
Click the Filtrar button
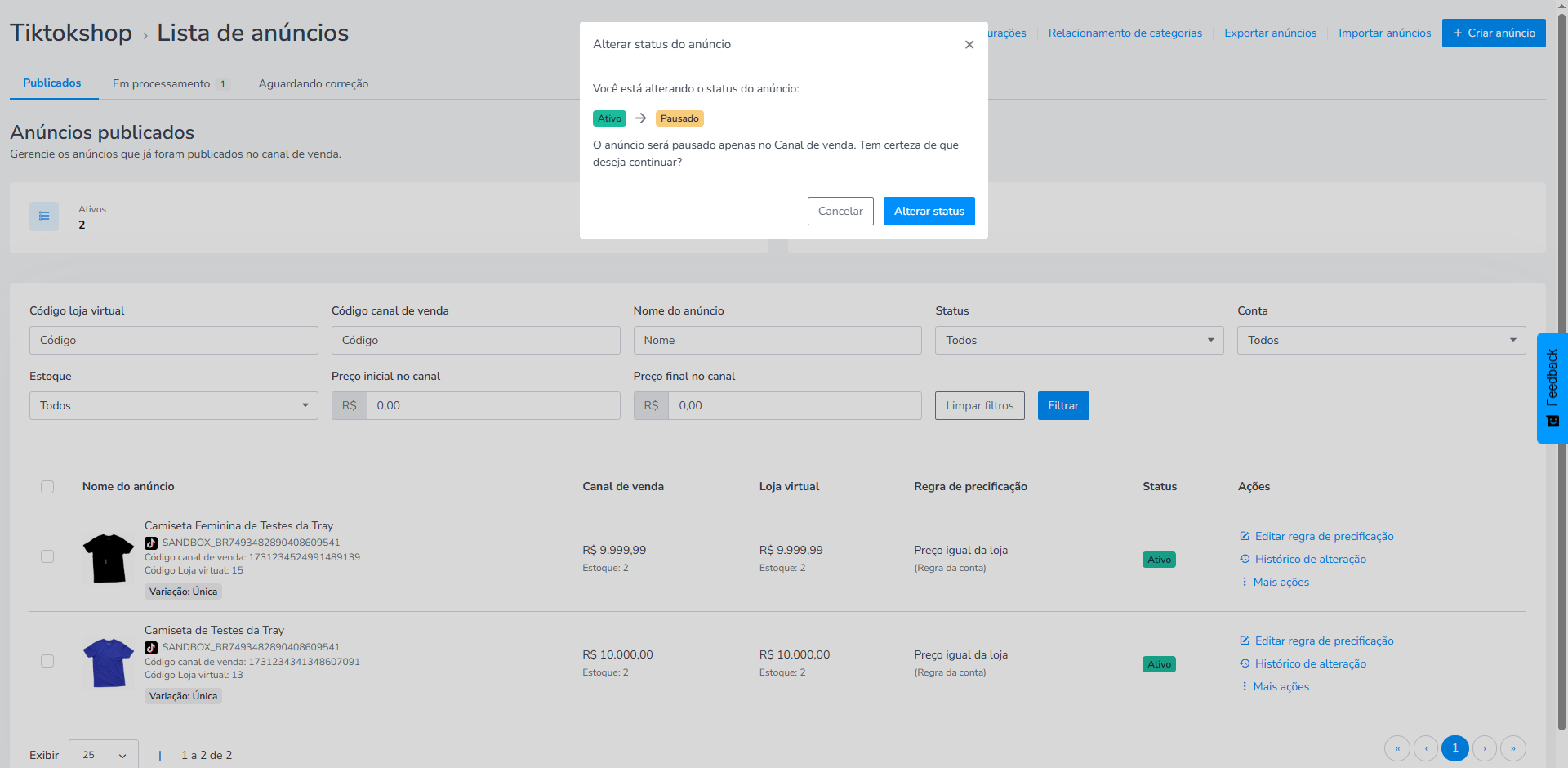point(1063,405)
